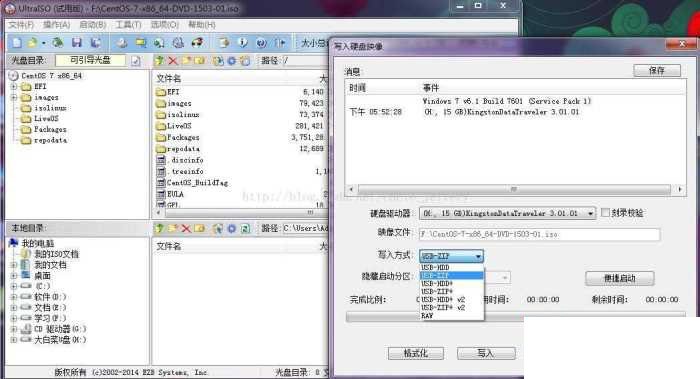Click the blue Info 'i' toolbar icon
The width and height of the screenshot is (700, 379).
(243, 43)
